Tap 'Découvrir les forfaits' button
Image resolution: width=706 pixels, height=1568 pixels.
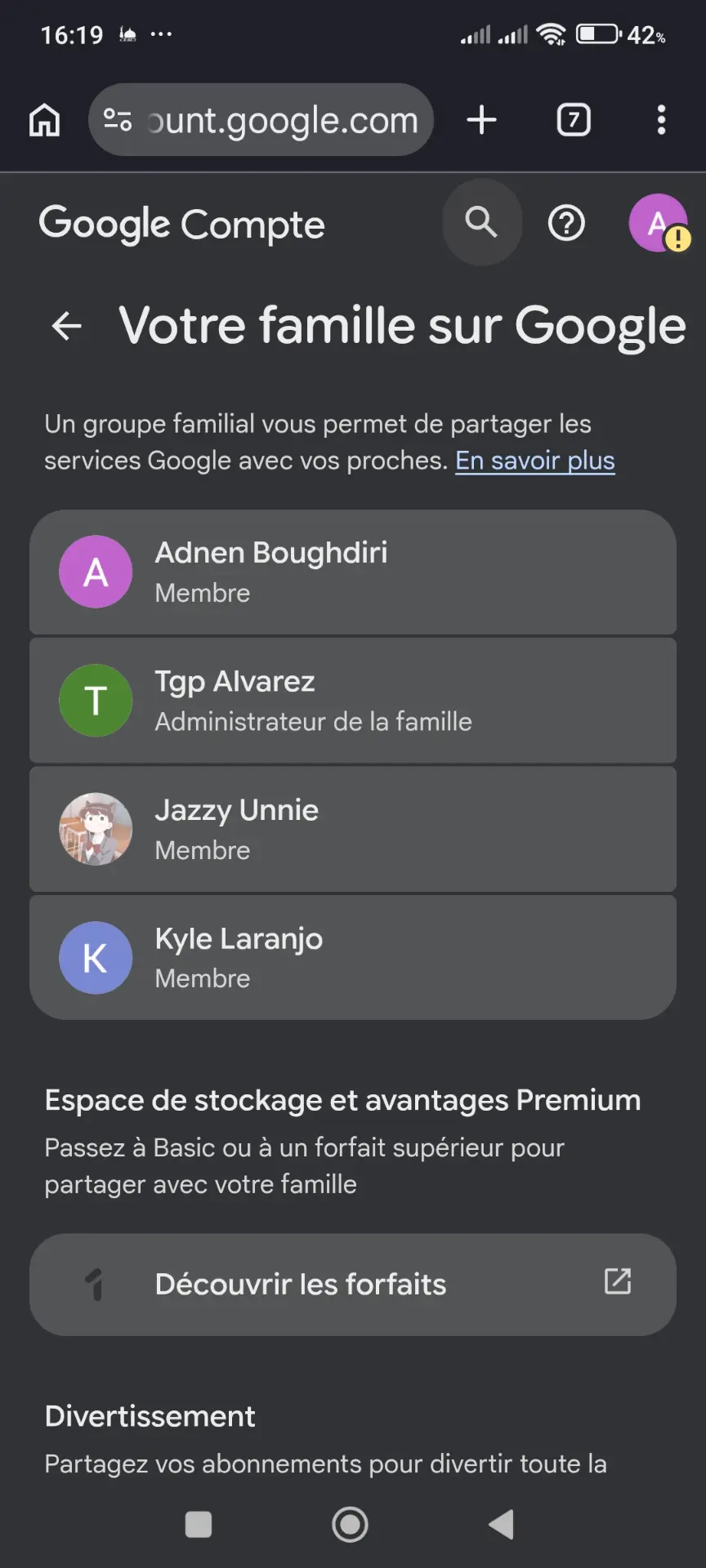pyautogui.click(x=353, y=1285)
